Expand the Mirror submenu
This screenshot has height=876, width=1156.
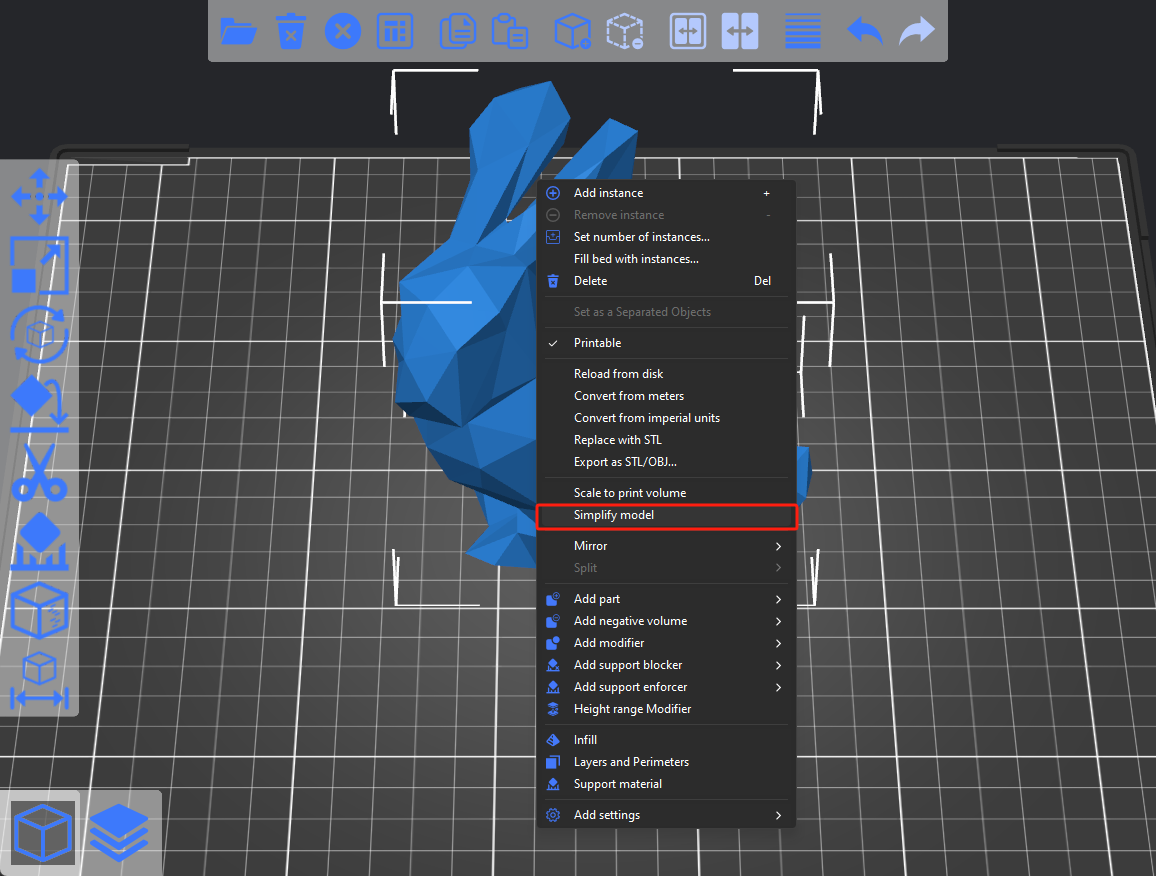[590, 545]
